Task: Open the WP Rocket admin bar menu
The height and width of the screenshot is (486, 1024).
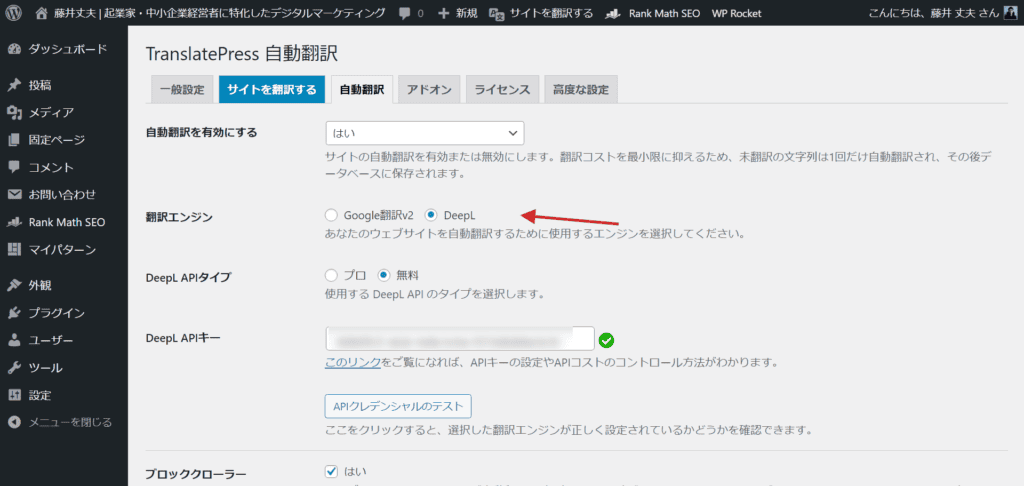Action: click(736, 13)
